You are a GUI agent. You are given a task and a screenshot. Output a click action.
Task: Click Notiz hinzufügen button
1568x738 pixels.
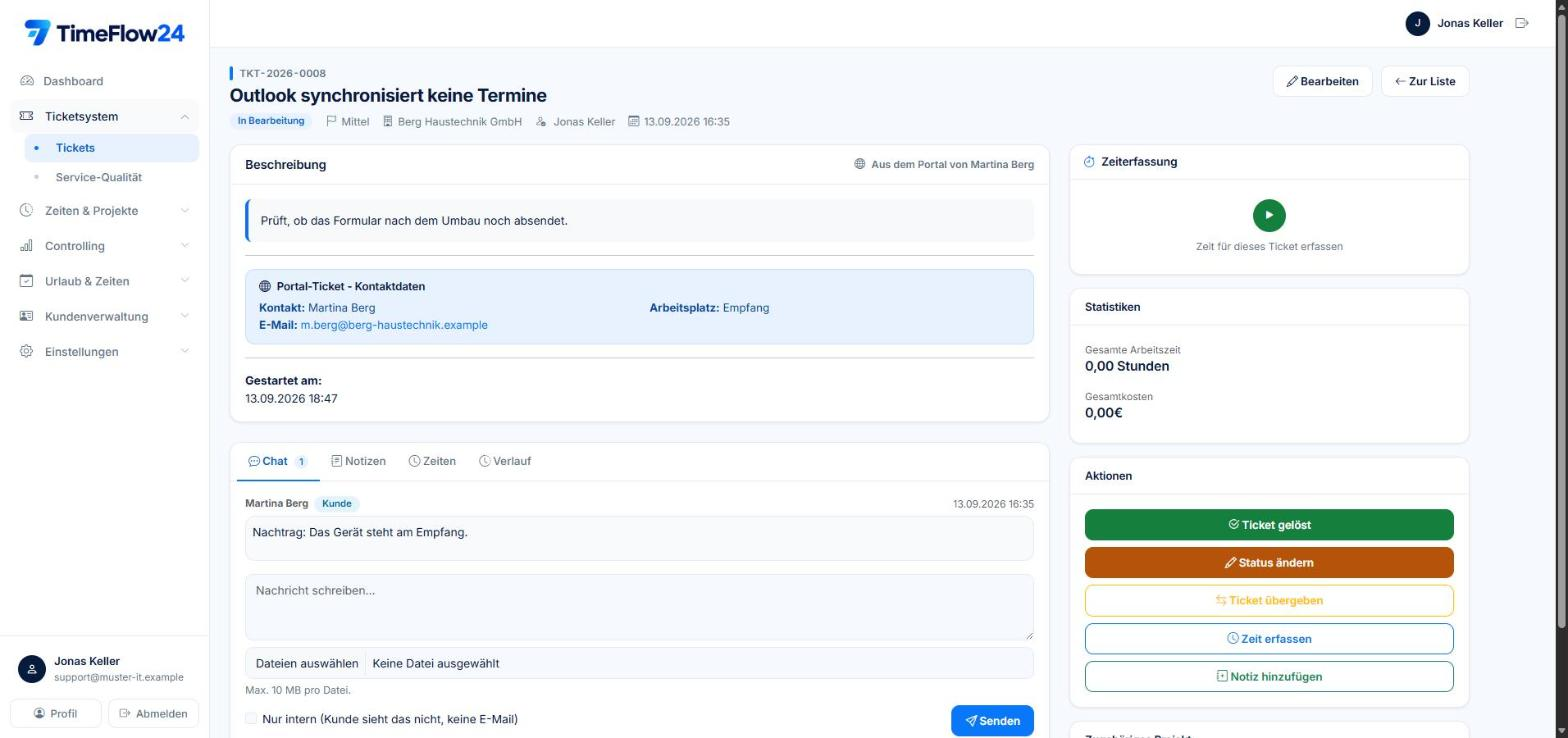pyautogui.click(x=1269, y=677)
